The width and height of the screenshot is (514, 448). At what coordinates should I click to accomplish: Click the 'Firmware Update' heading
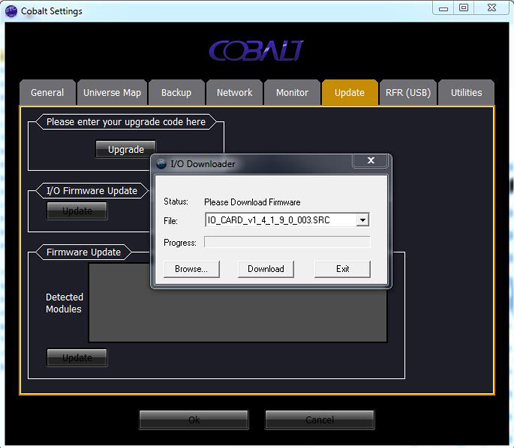coord(83,252)
